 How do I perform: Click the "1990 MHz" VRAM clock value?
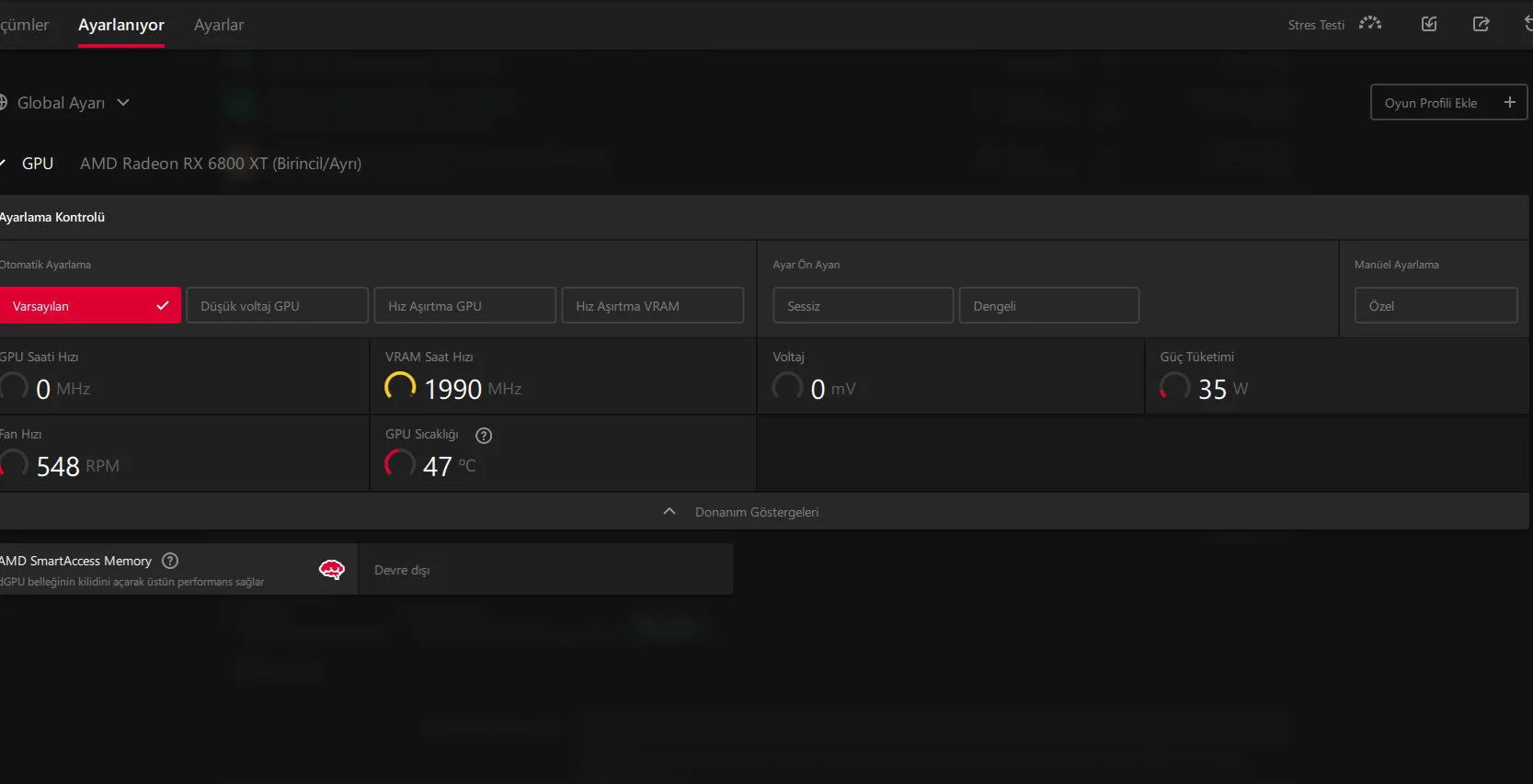[x=473, y=390]
